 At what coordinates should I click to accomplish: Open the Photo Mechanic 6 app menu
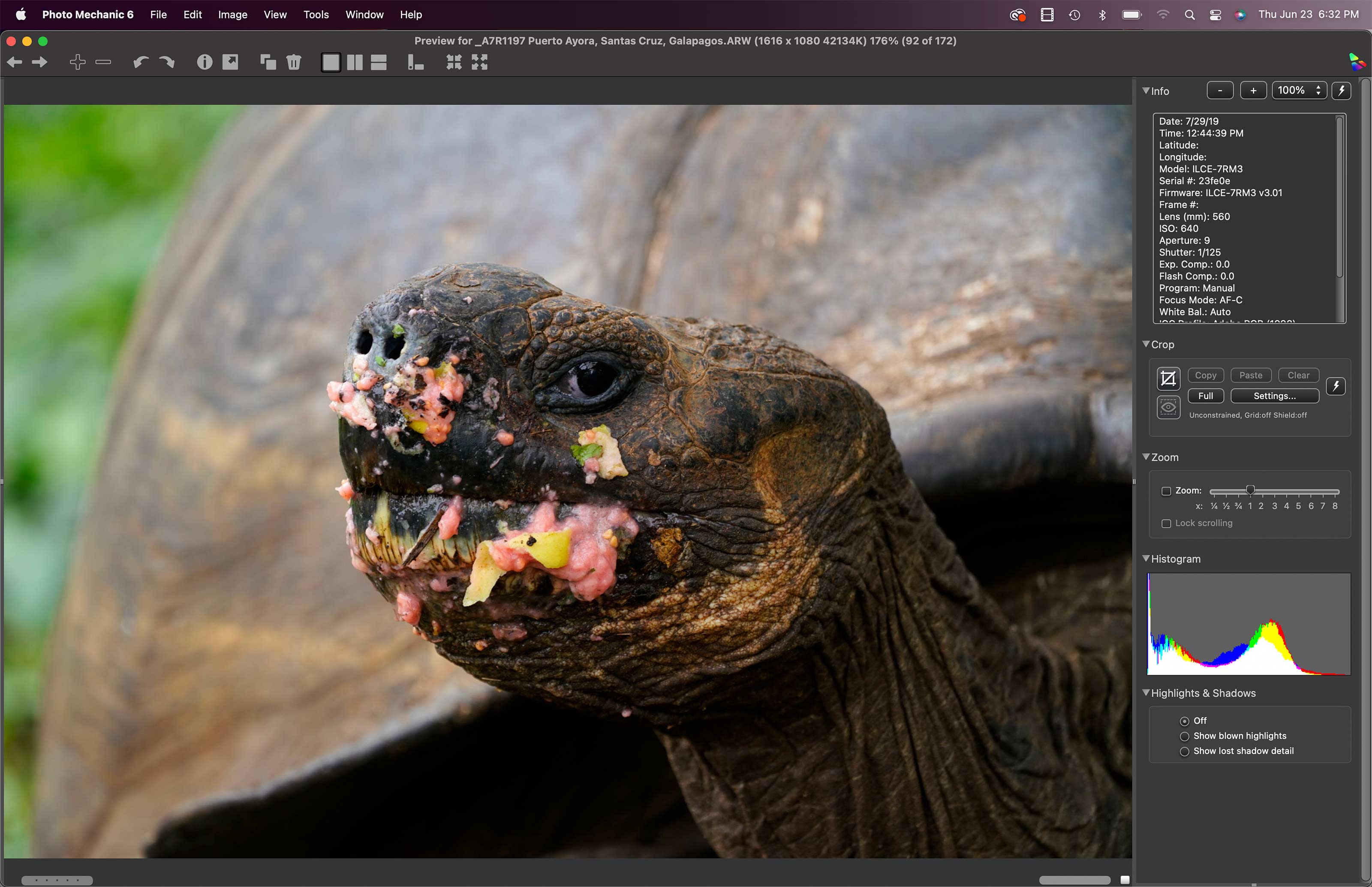[87, 15]
